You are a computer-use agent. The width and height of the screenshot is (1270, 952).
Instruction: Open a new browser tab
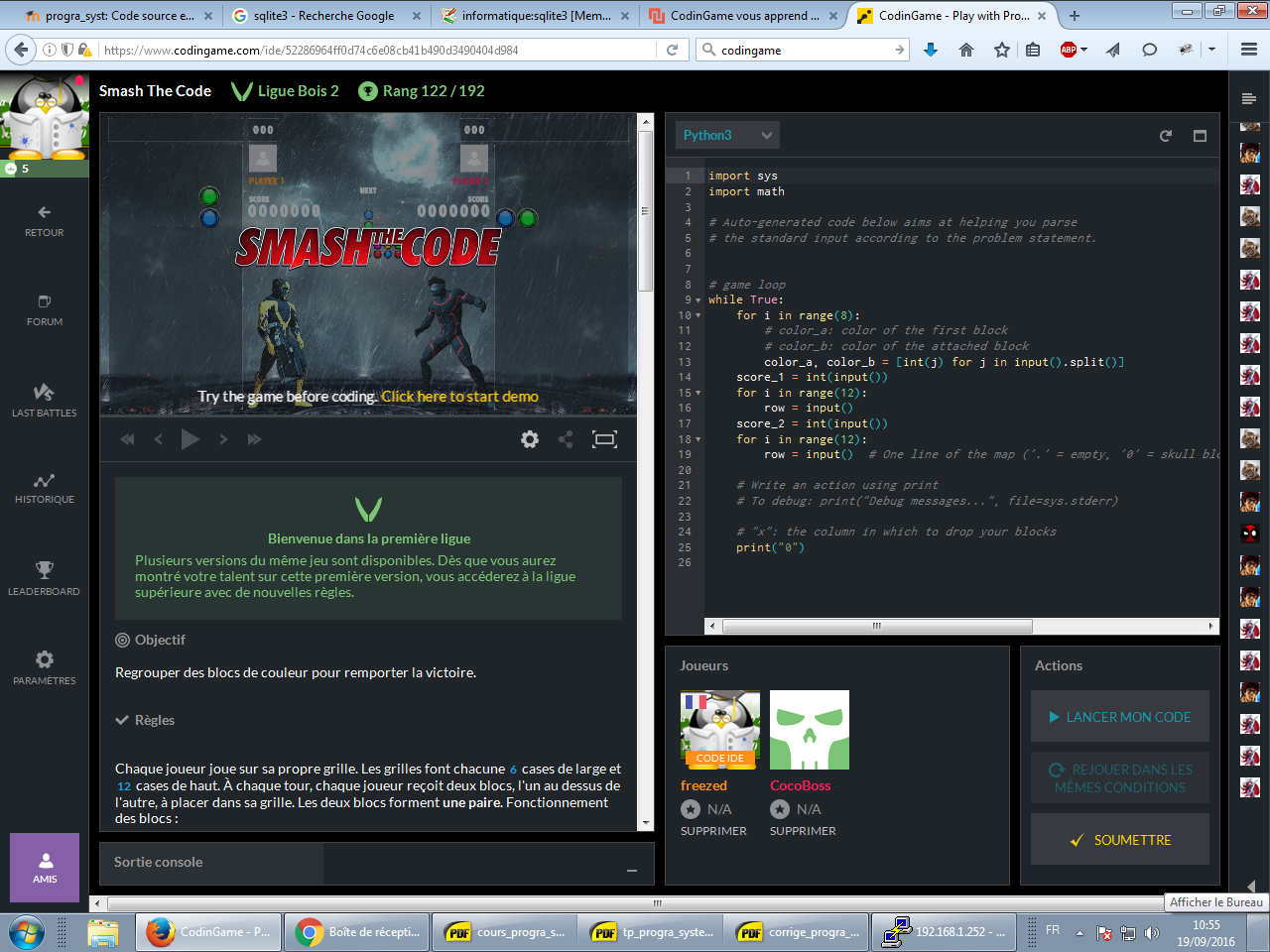coord(1075,16)
